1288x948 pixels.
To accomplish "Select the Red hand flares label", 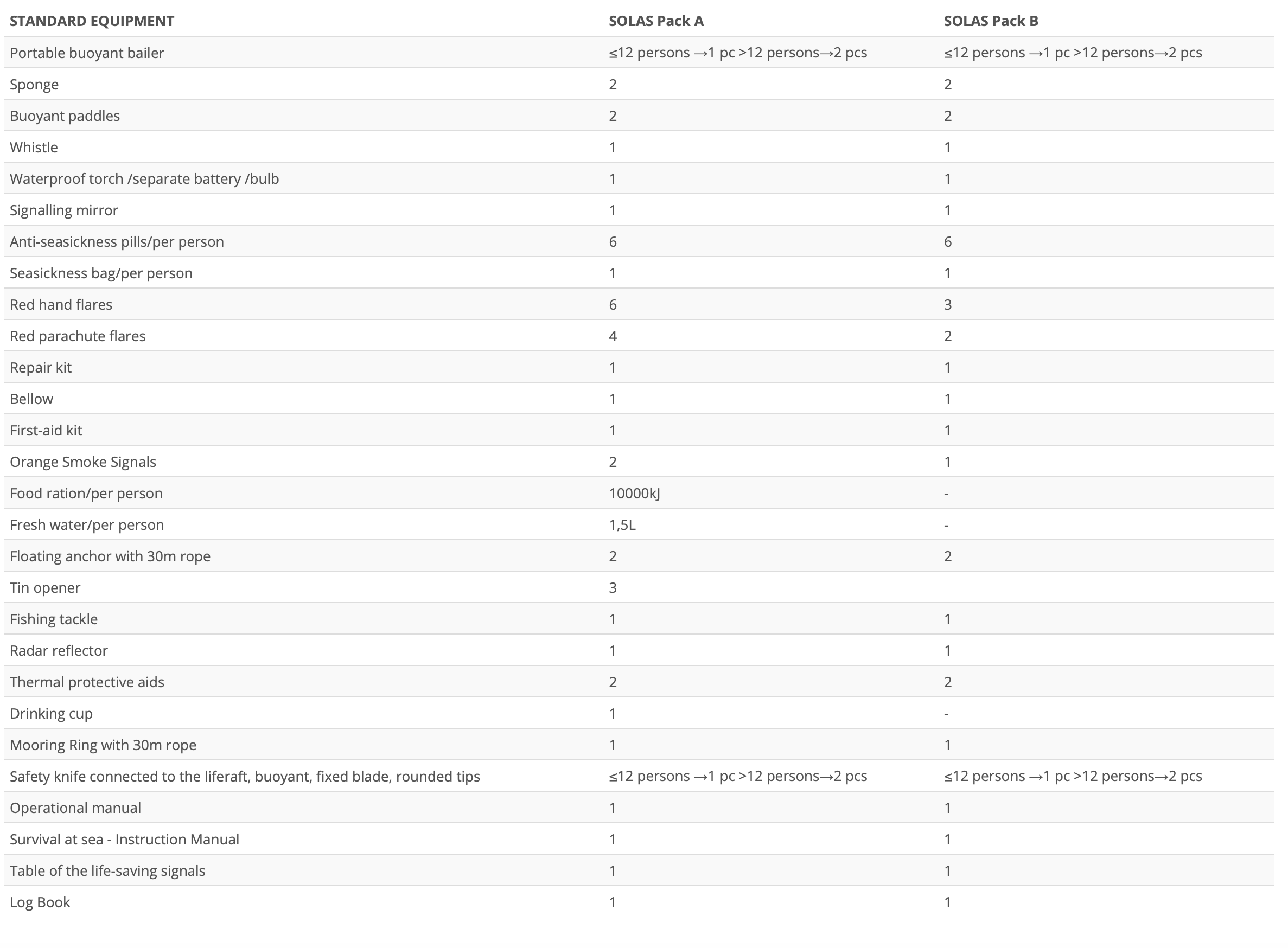I will (61, 305).
